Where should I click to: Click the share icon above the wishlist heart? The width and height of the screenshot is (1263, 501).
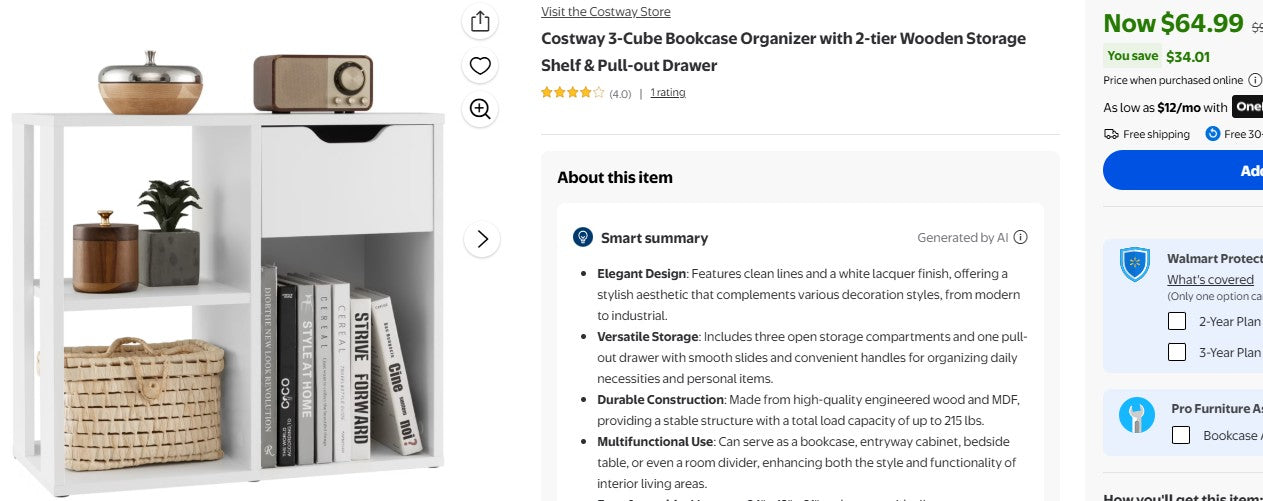coord(480,21)
